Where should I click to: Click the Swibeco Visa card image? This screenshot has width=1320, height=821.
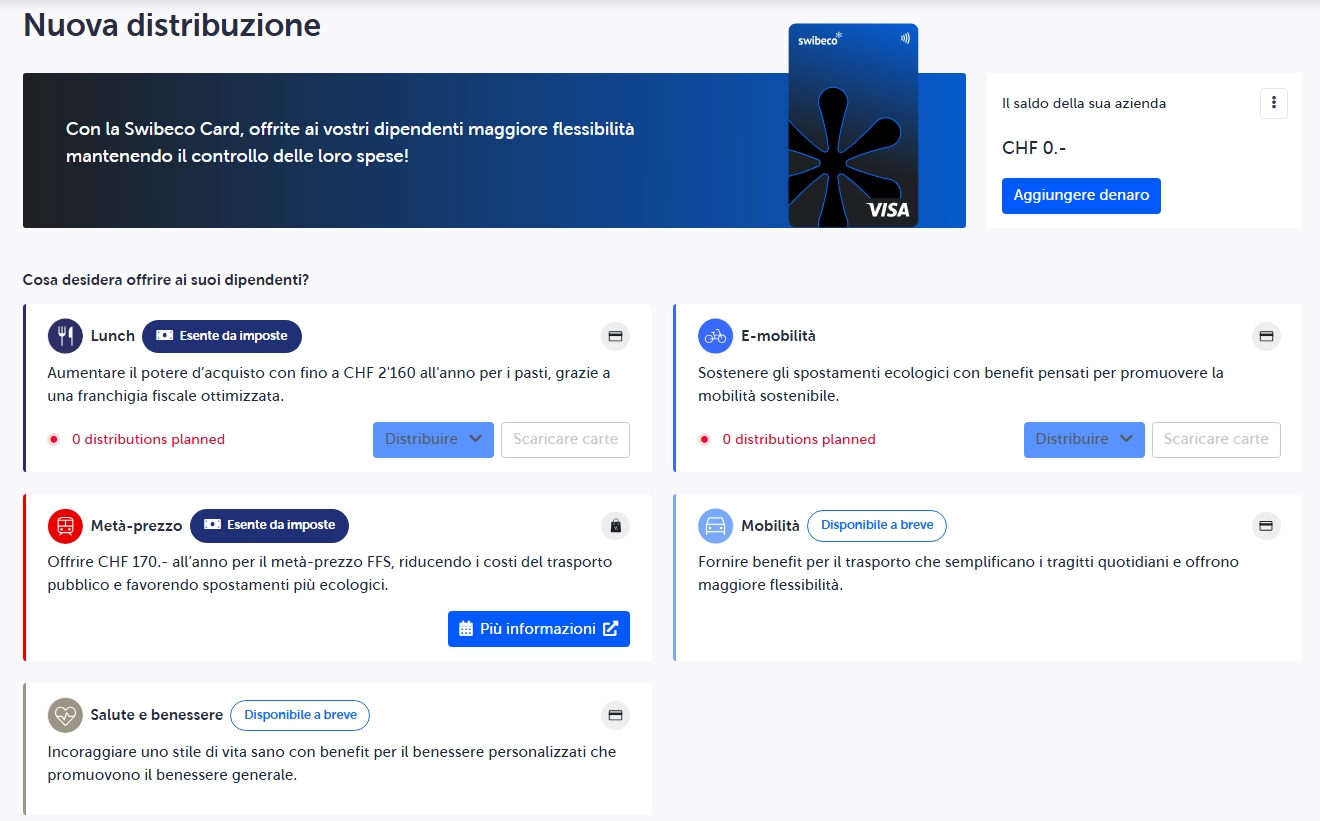(853, 126)
